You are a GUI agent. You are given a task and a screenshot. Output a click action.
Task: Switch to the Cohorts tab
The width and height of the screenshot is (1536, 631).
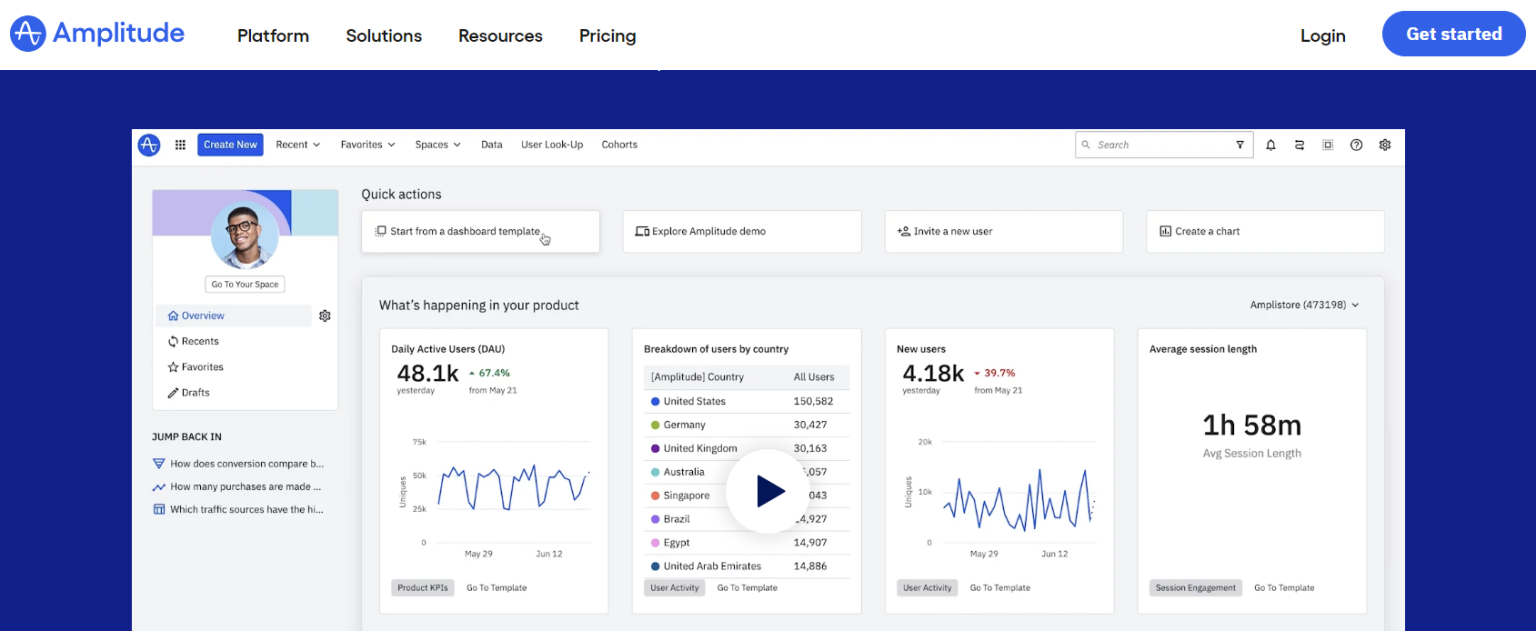pyautogui.click(x=619, y=144)
